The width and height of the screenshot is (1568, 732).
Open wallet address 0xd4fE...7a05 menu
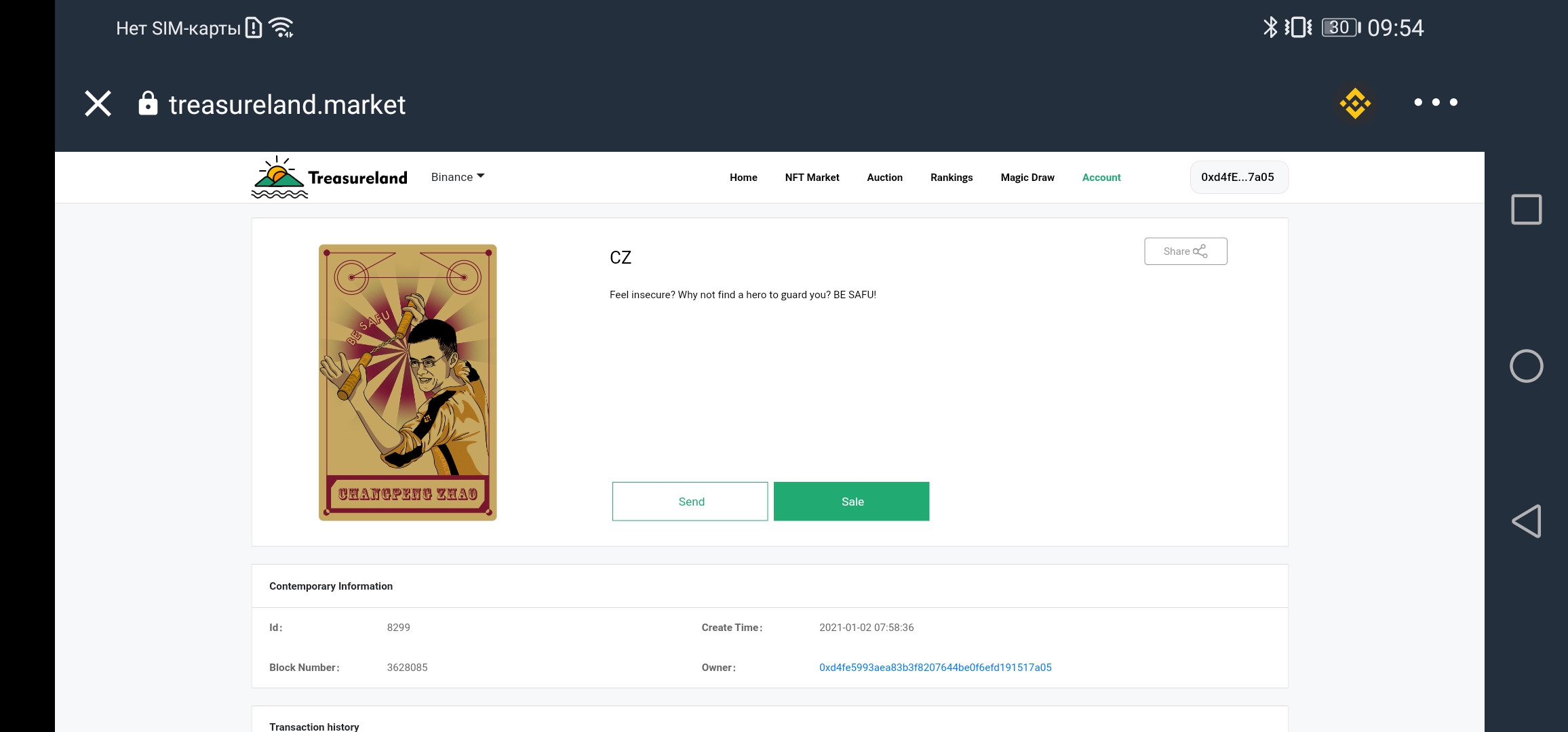click(x=1238, y=178)
